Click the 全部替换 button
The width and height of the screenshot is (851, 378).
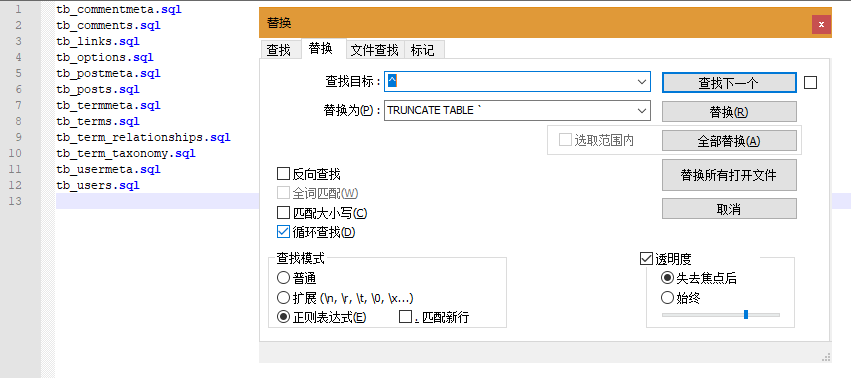tap(729, 141)
